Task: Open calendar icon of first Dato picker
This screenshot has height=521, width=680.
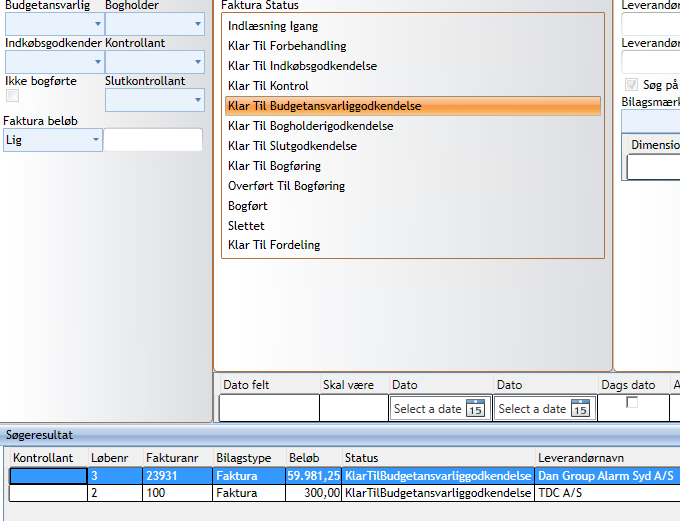Action: pyautogui.click(x=475, y=408)
